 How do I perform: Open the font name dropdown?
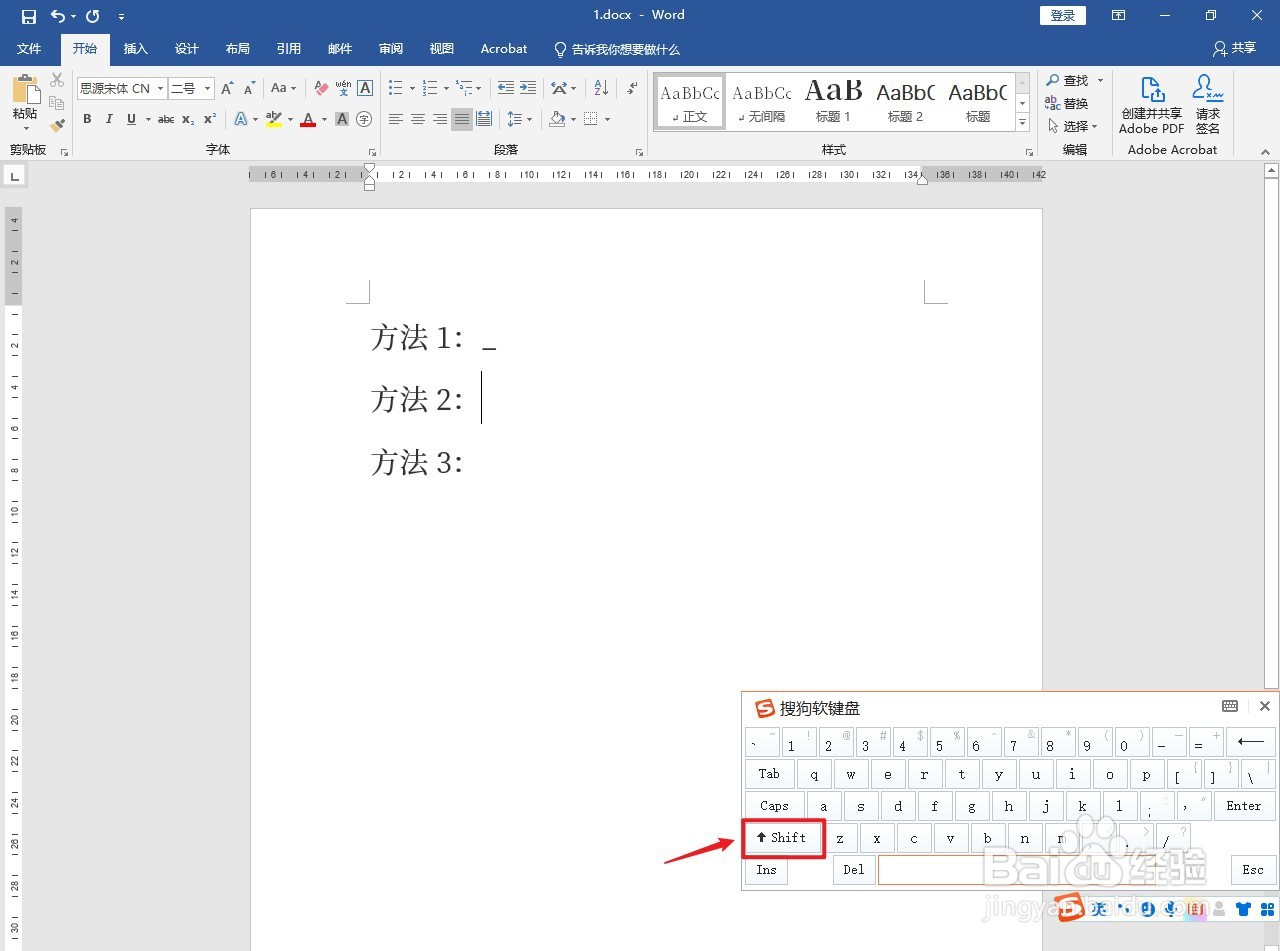click(x=159, y=88)
